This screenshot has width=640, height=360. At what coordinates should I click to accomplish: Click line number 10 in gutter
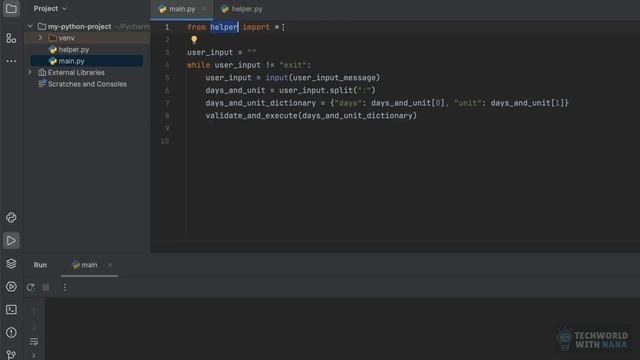[164, 141]
